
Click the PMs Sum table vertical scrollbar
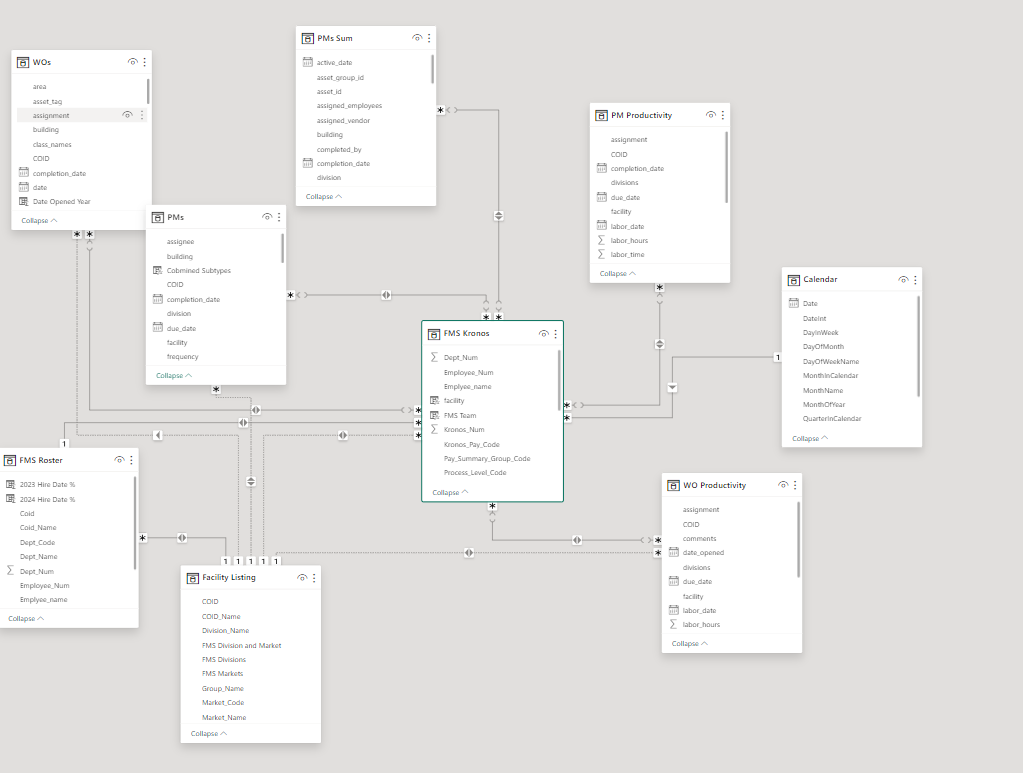(x=432, y=68)
